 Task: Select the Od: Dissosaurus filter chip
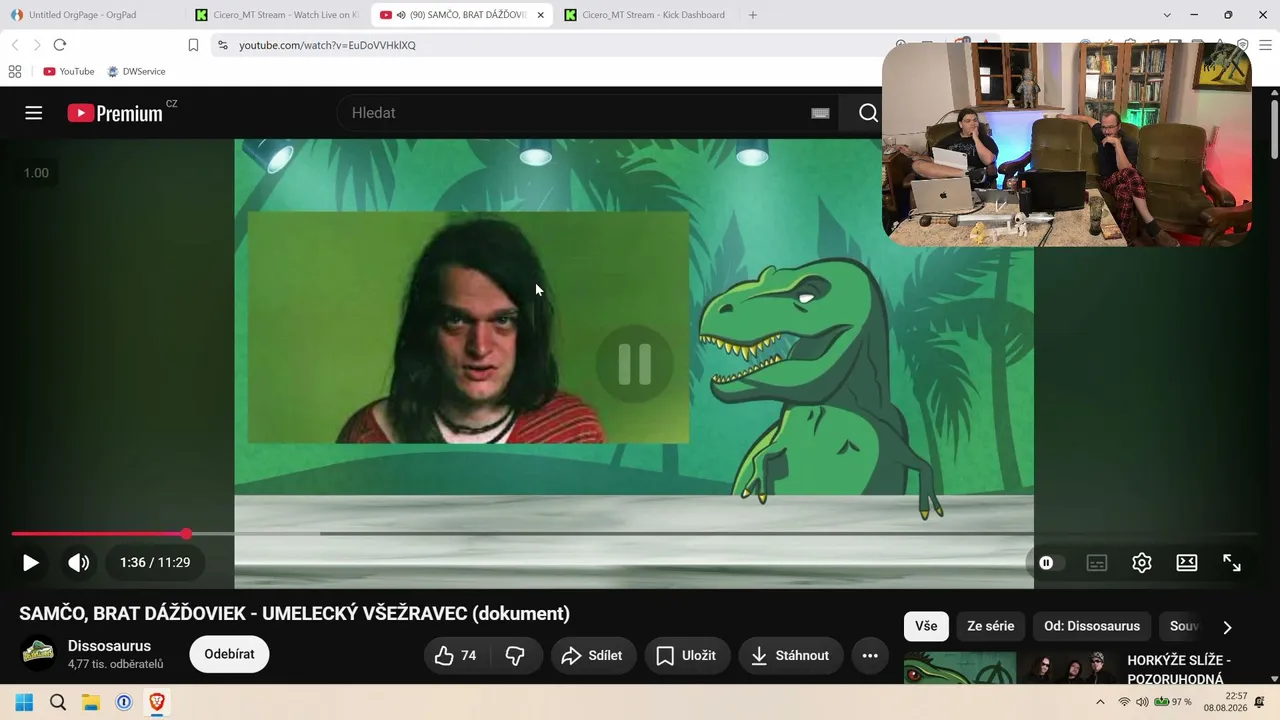coord(1092,626)
